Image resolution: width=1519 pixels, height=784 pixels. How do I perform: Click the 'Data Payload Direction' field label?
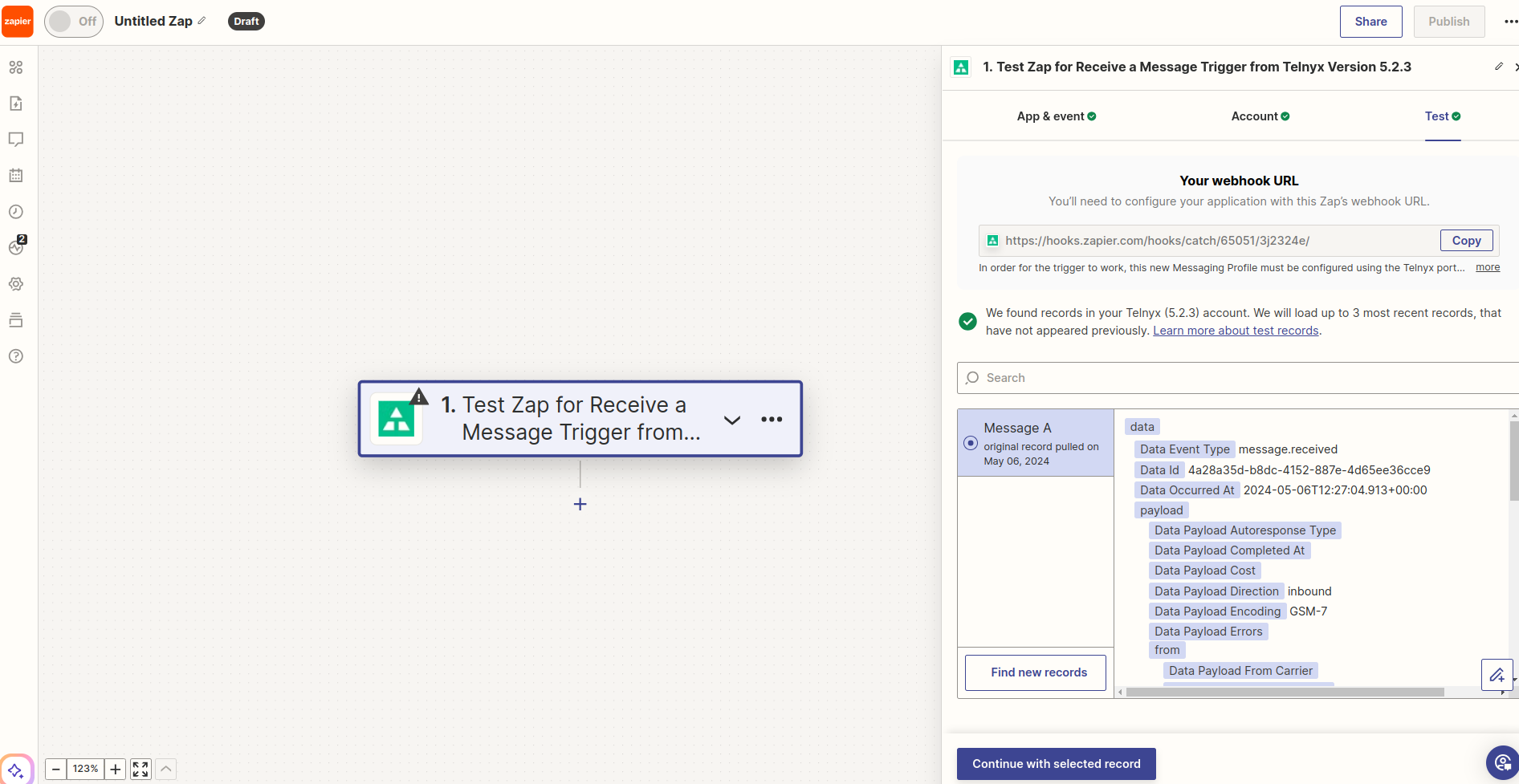[x=1216, y=591]
